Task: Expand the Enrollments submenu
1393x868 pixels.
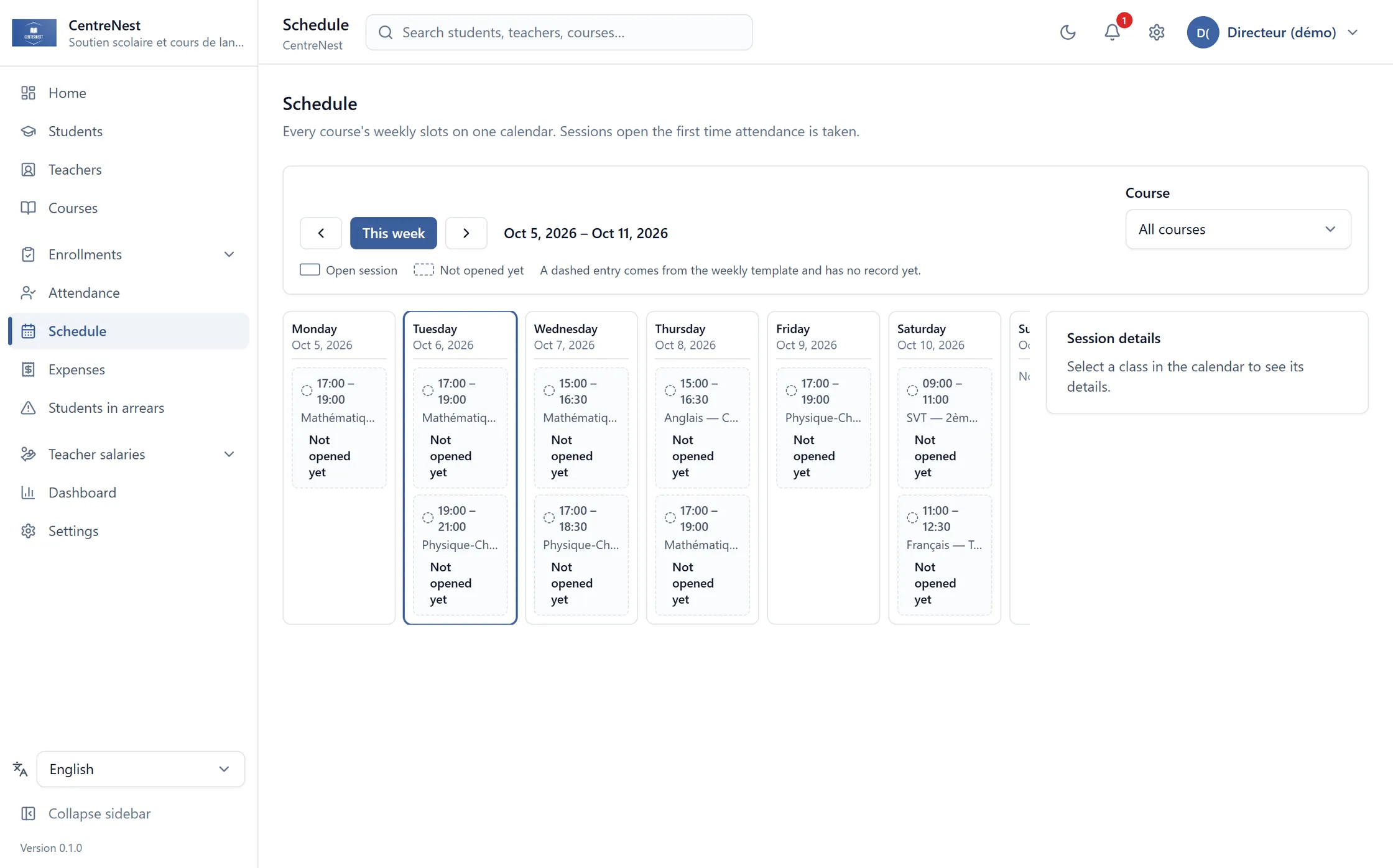Action: tap(229, 254)
